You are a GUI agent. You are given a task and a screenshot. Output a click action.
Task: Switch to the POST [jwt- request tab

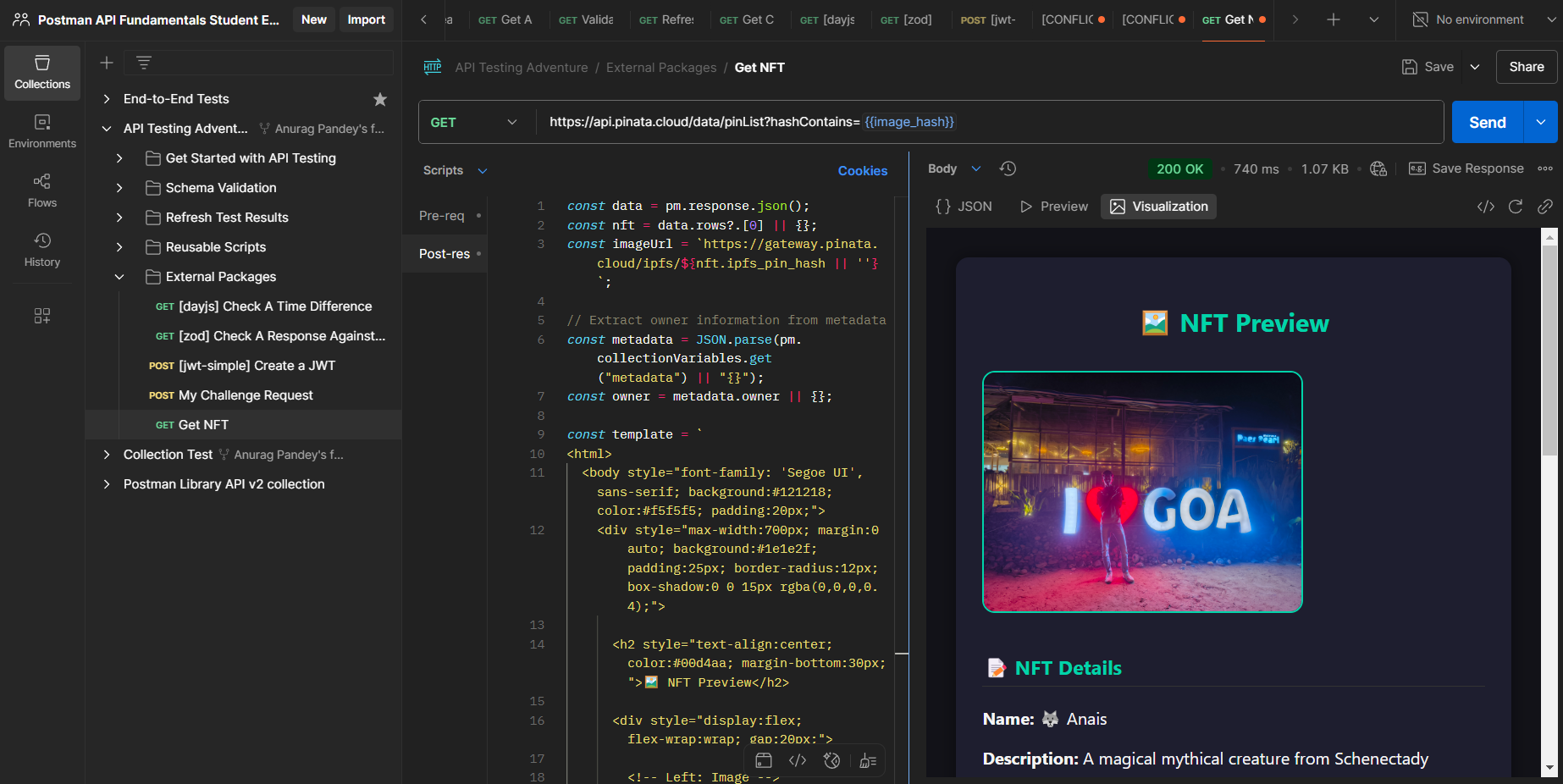click(x=988, y=19)
